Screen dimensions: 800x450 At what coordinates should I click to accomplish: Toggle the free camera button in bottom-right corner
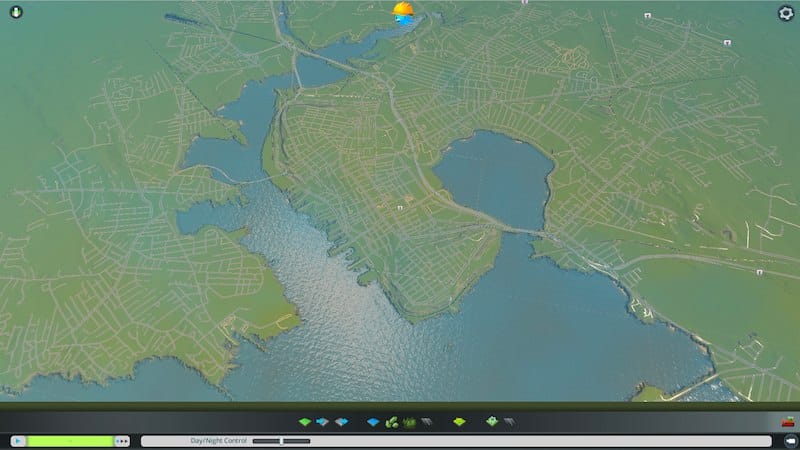[786, 441]
